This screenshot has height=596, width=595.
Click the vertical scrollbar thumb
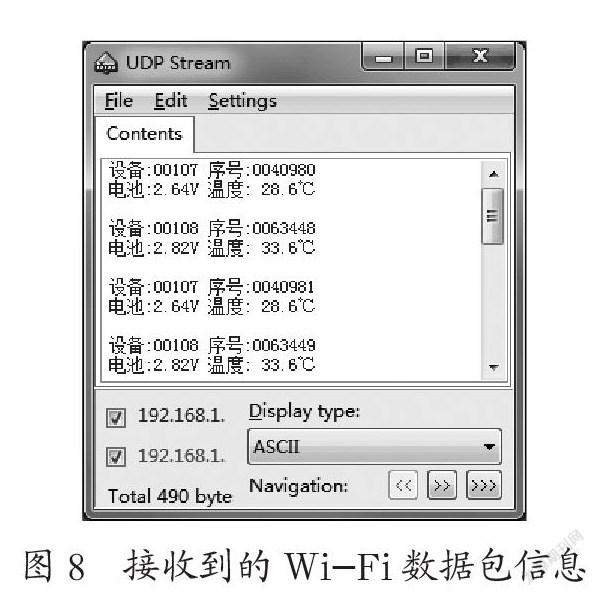pos(493,216)
